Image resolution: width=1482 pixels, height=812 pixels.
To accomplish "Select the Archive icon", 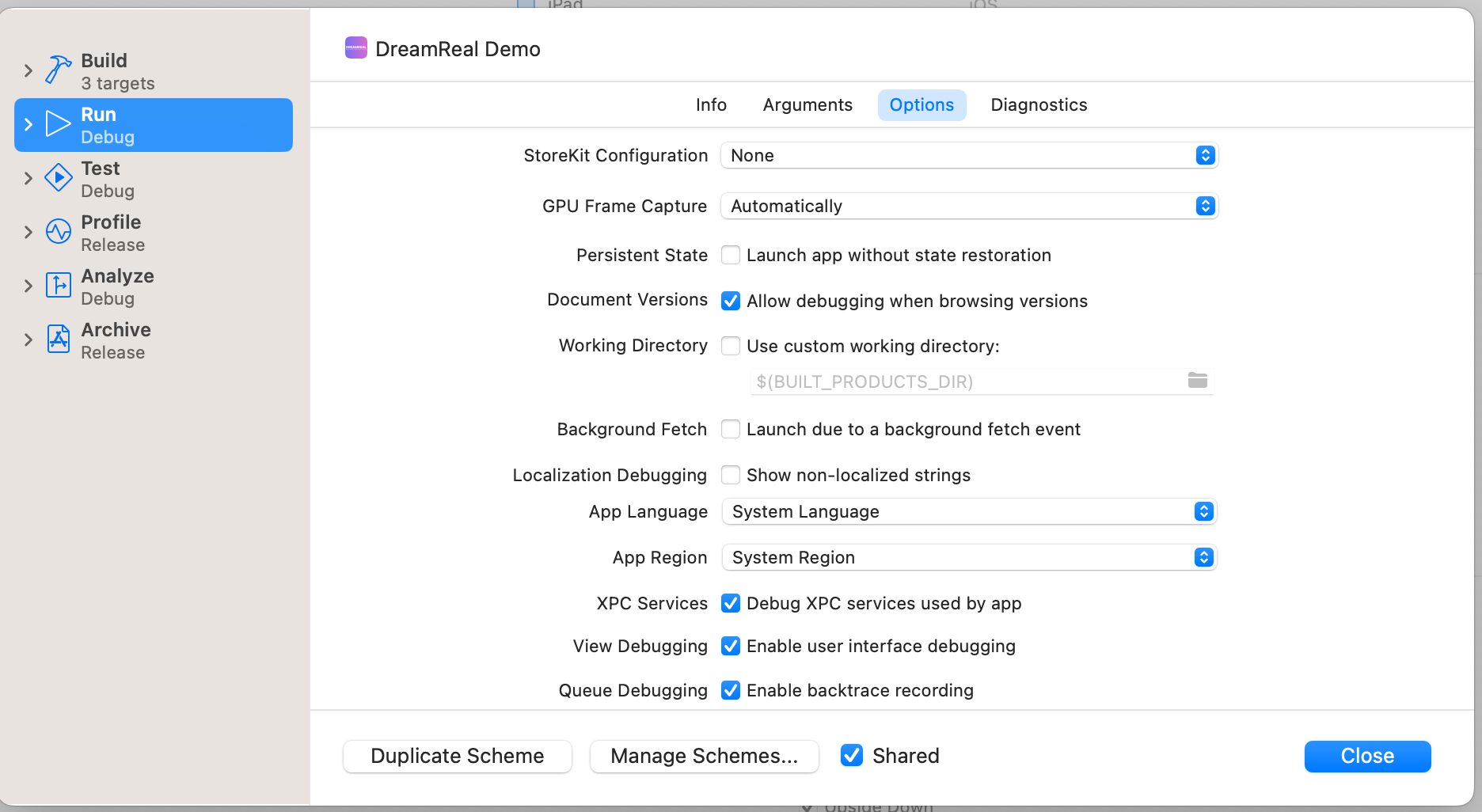I will pos(58,340).
